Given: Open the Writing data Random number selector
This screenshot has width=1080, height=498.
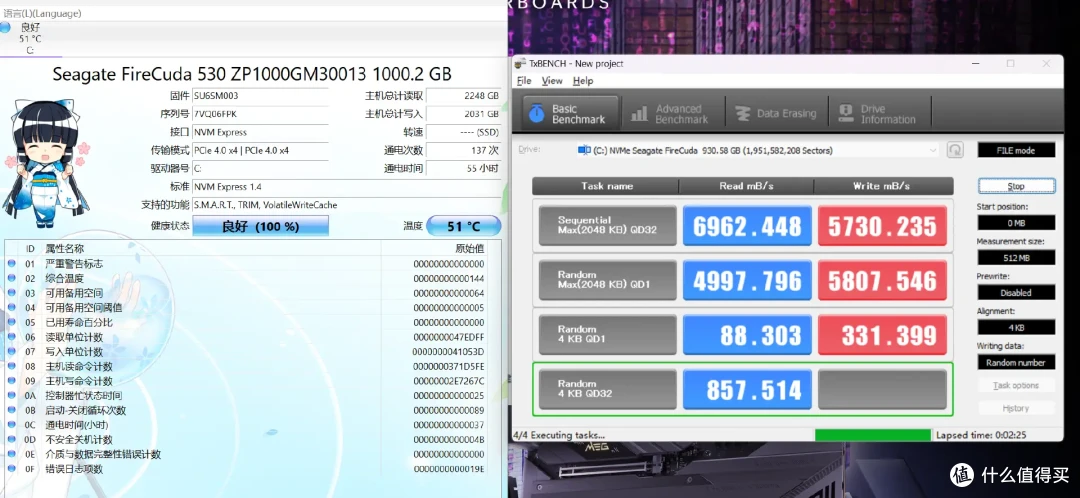Looking at the screenshot, I should (1016, 362).
